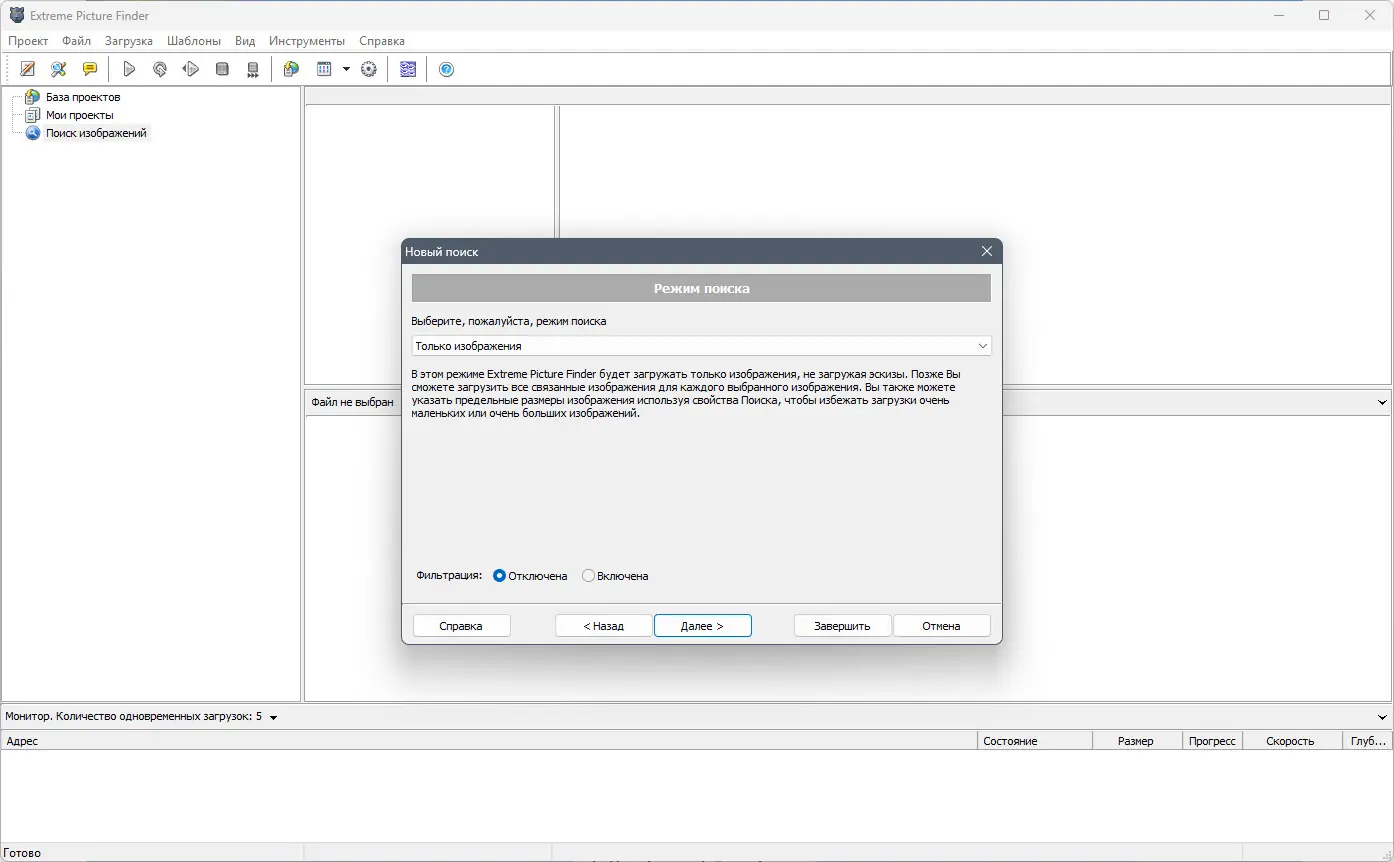
Task: Click the Состояние column header
Action: [x=1034, y=741]
